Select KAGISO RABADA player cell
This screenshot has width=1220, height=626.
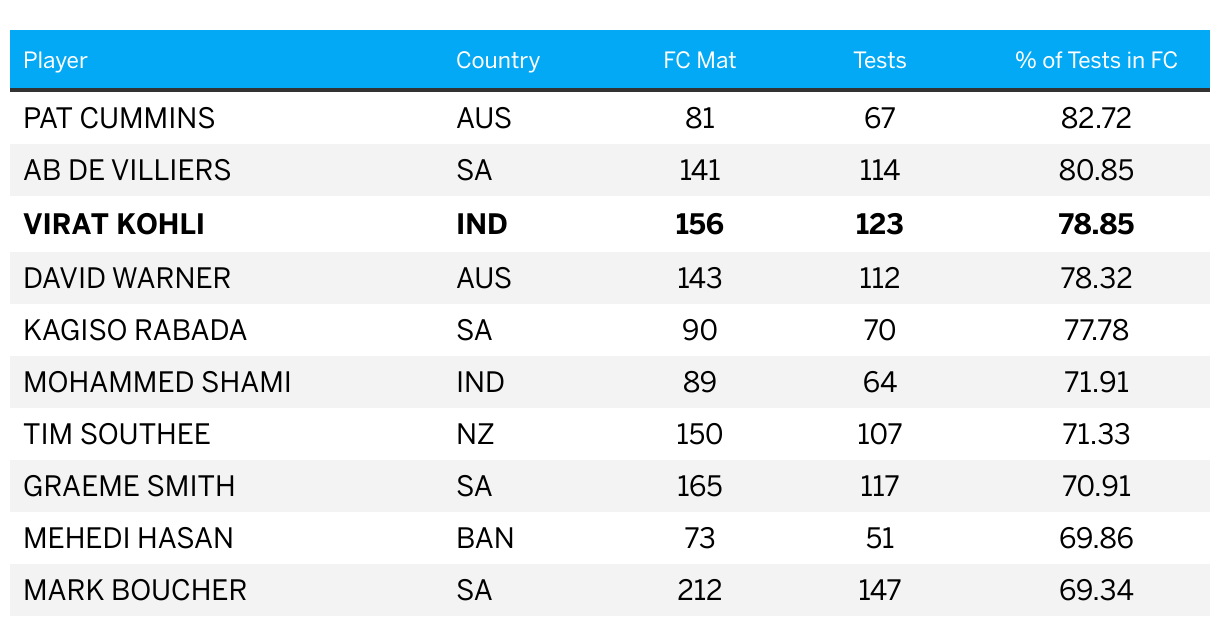(x=135, y=330)
